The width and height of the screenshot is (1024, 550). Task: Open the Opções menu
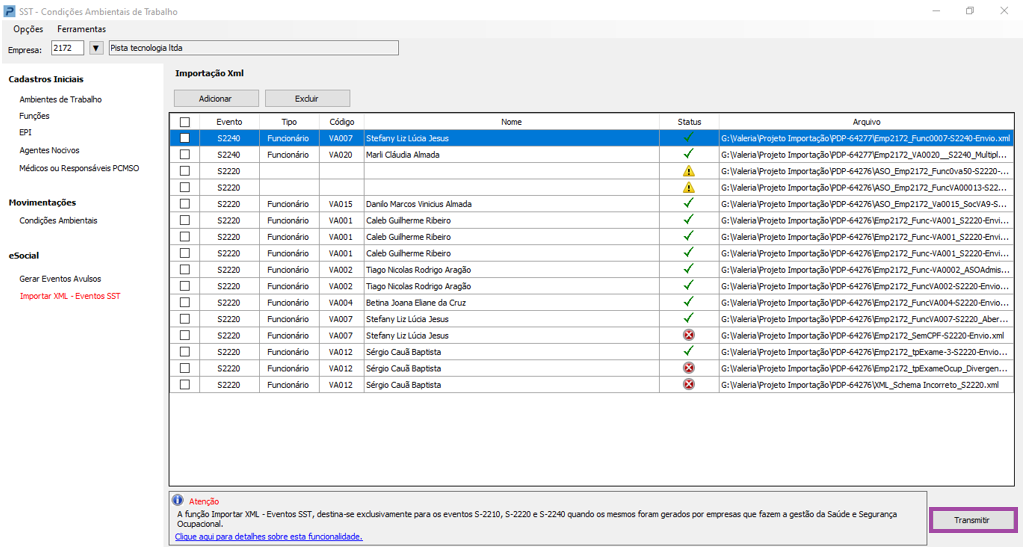28,29
